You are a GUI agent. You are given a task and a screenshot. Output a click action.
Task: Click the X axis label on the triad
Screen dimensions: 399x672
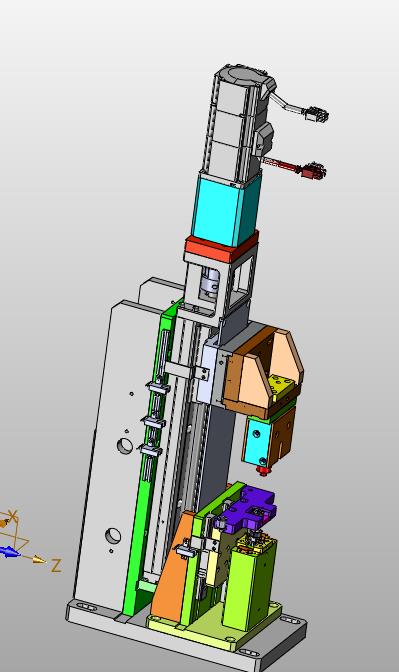click(x=13, y=515)
